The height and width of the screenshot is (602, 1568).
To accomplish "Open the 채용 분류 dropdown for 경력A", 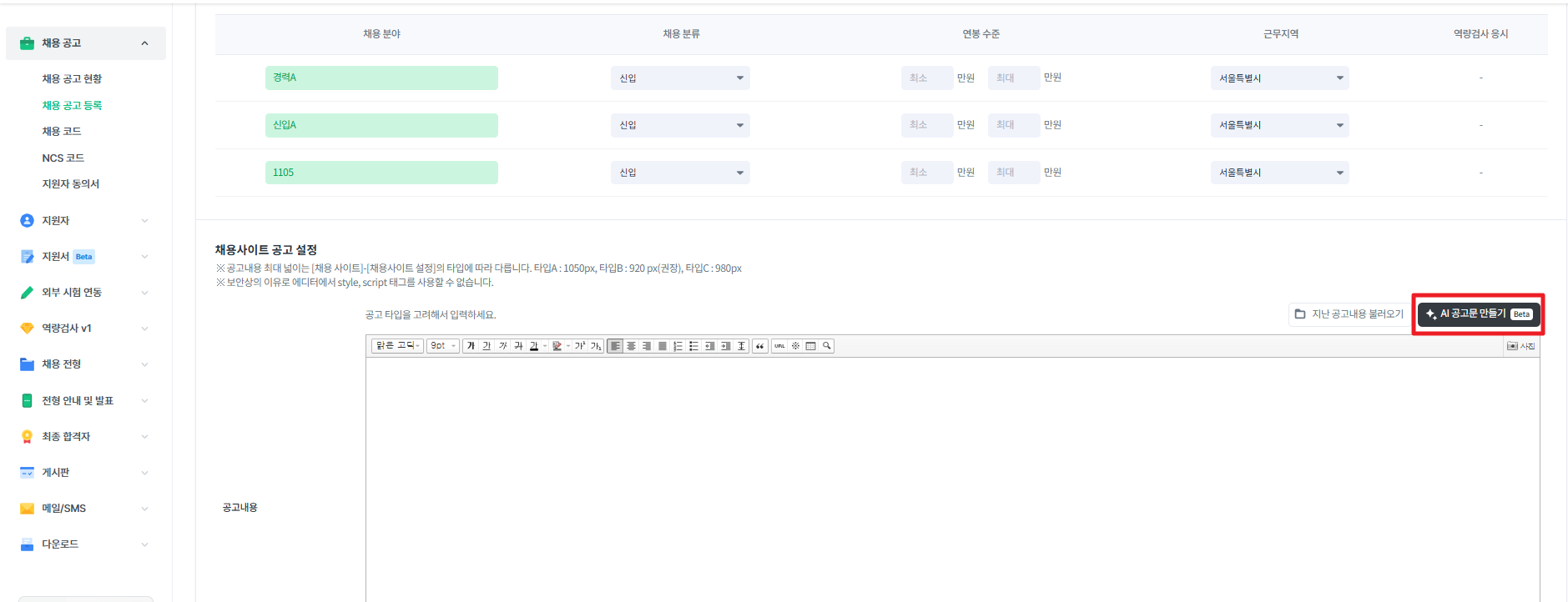I will pyautogui.click(x=680, y=78).
